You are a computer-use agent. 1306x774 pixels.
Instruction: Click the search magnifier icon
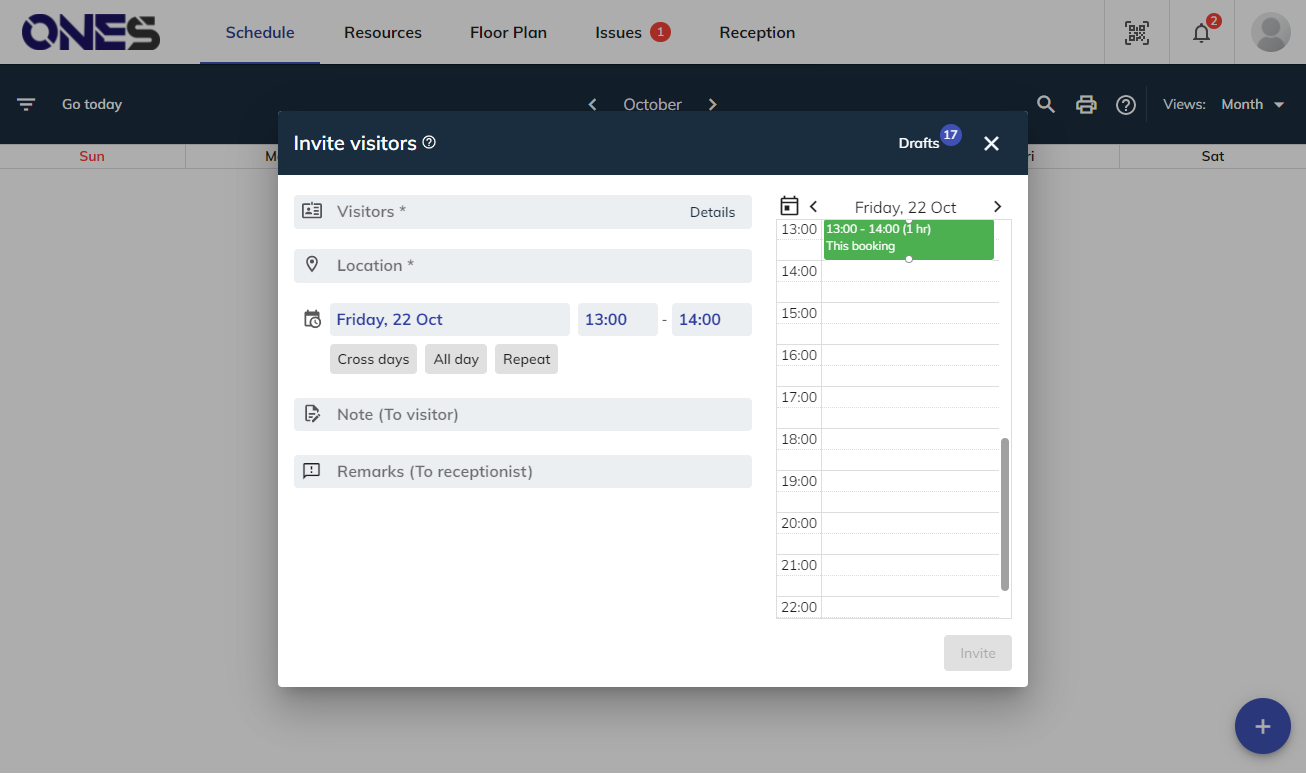coord(1046,104)
